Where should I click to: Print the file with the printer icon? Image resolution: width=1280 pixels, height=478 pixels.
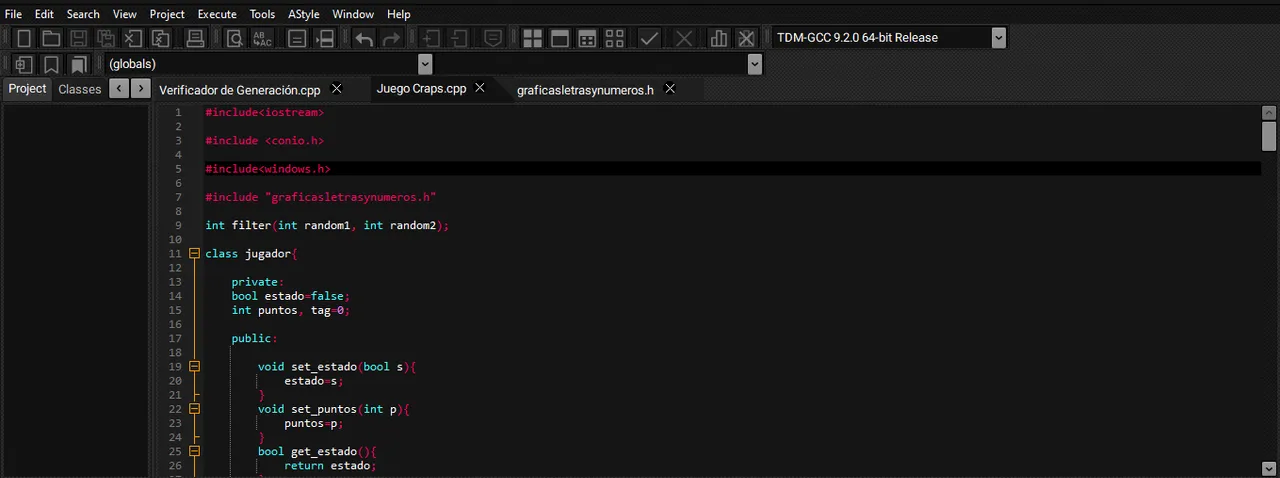(196, 38)
